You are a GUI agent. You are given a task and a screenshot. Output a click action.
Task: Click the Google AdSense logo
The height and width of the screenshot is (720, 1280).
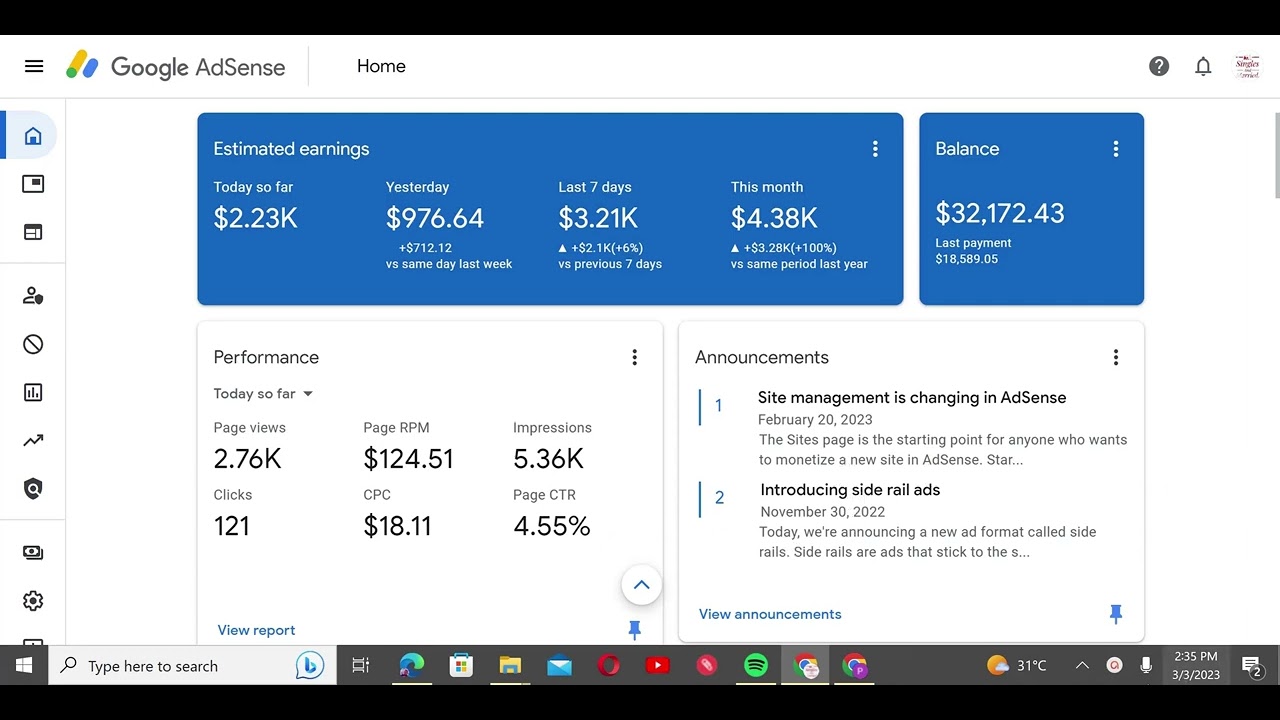click(x=176, y=66)
